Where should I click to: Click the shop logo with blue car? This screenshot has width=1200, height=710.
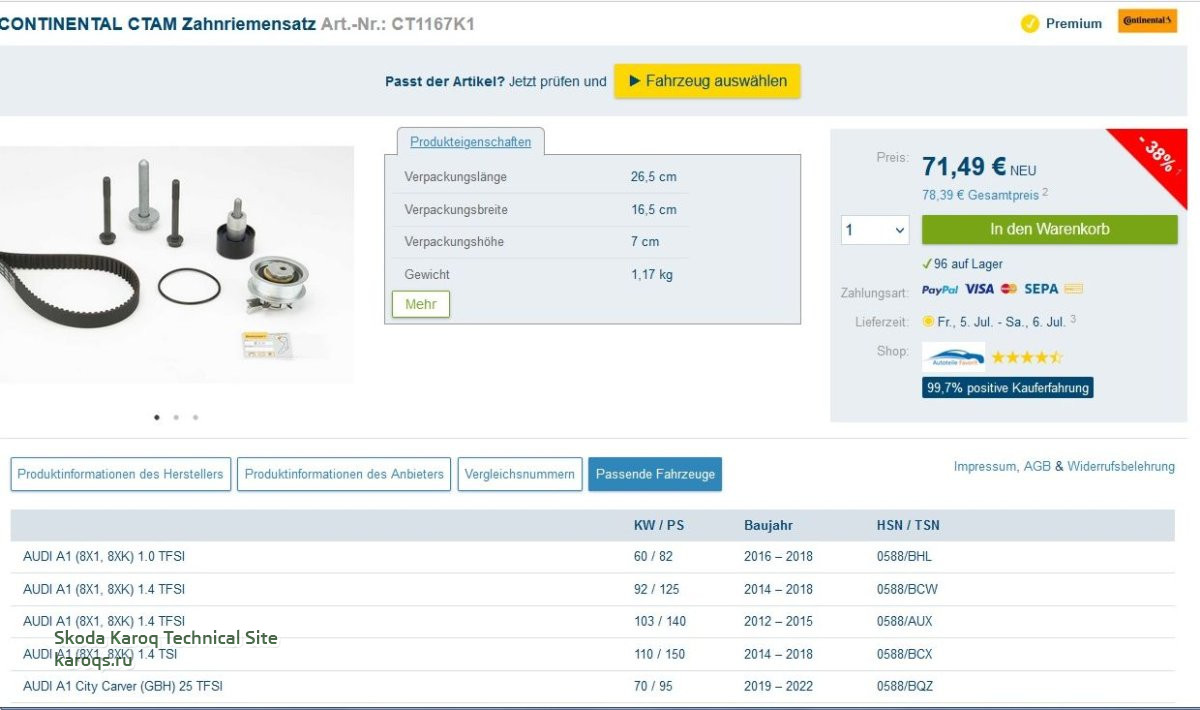[953, 357]
